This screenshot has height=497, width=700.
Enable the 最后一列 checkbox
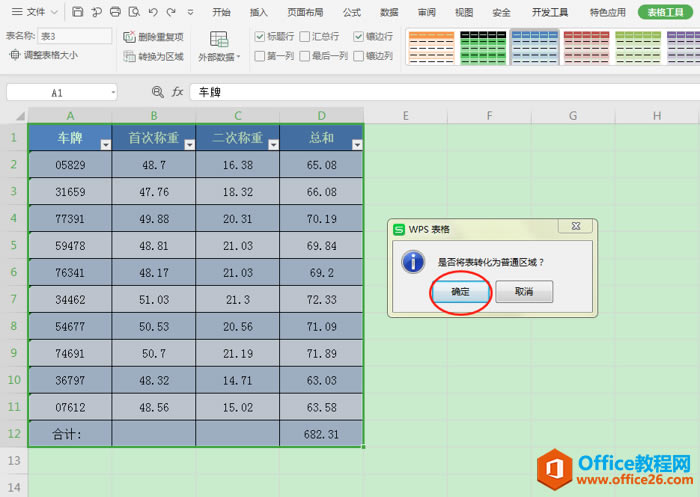pyautogui.click(x=304, y=56)
